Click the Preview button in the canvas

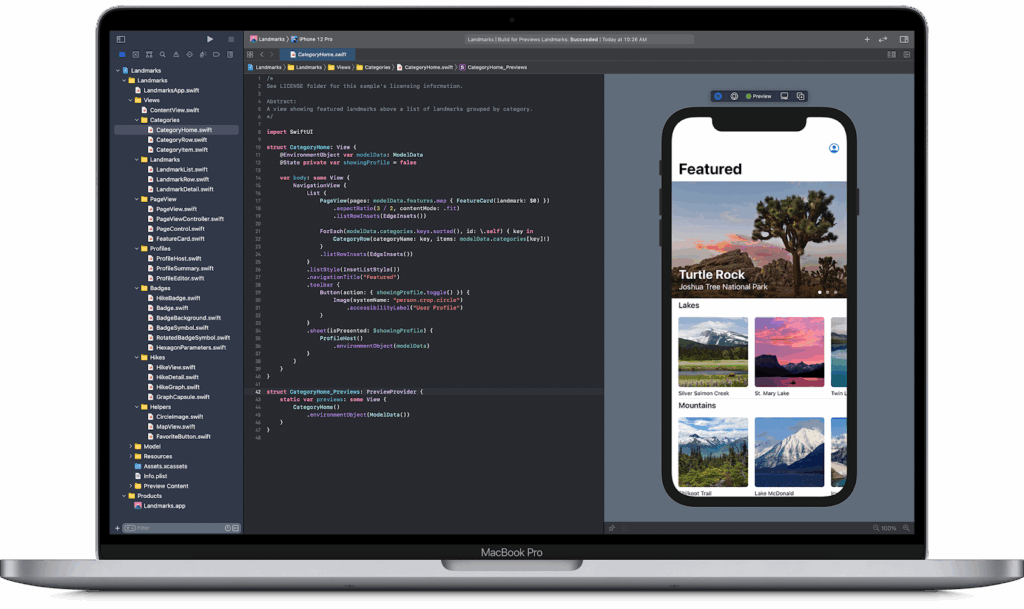[760, 95]
